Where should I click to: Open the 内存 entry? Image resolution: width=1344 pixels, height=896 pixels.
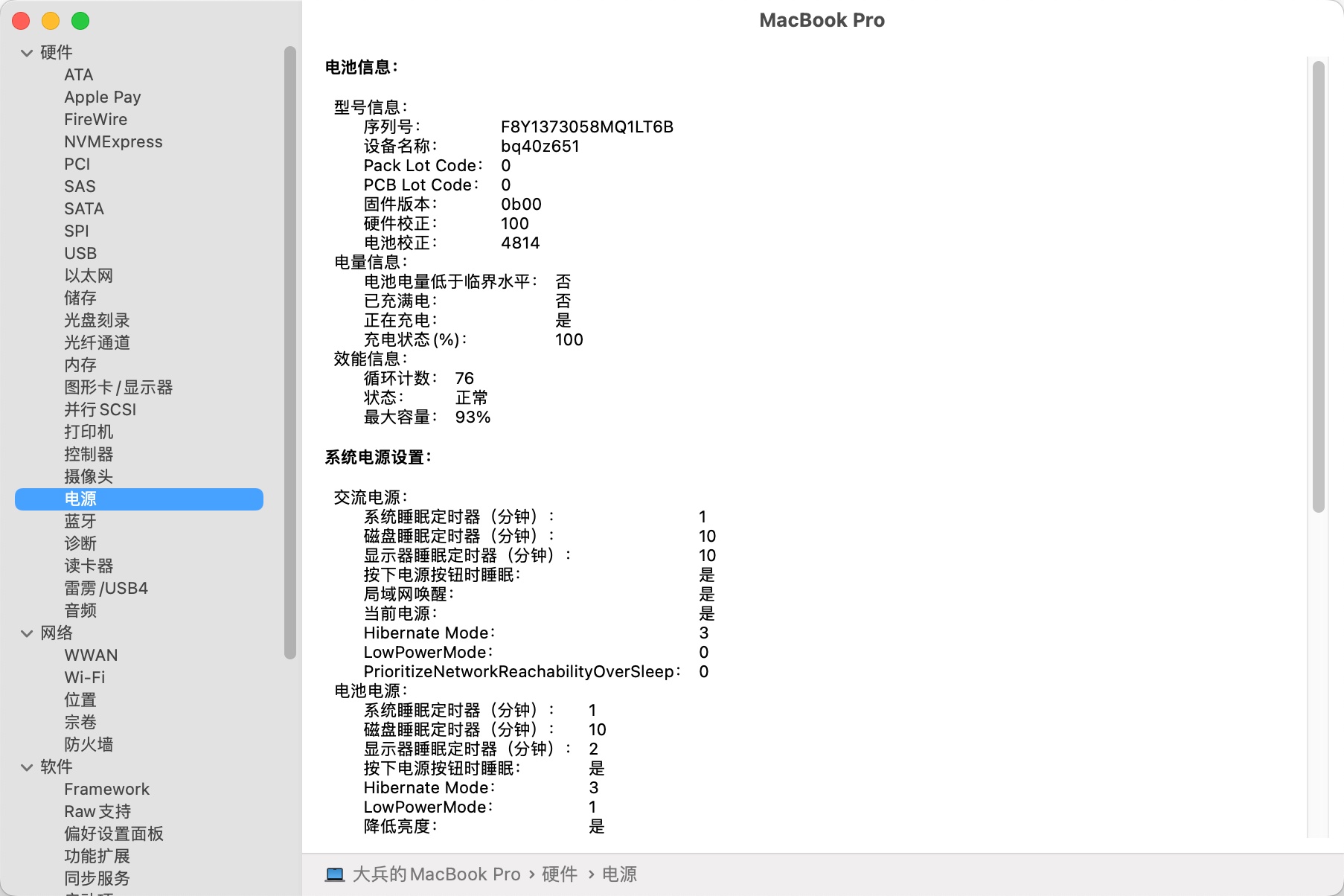(80, 365)
